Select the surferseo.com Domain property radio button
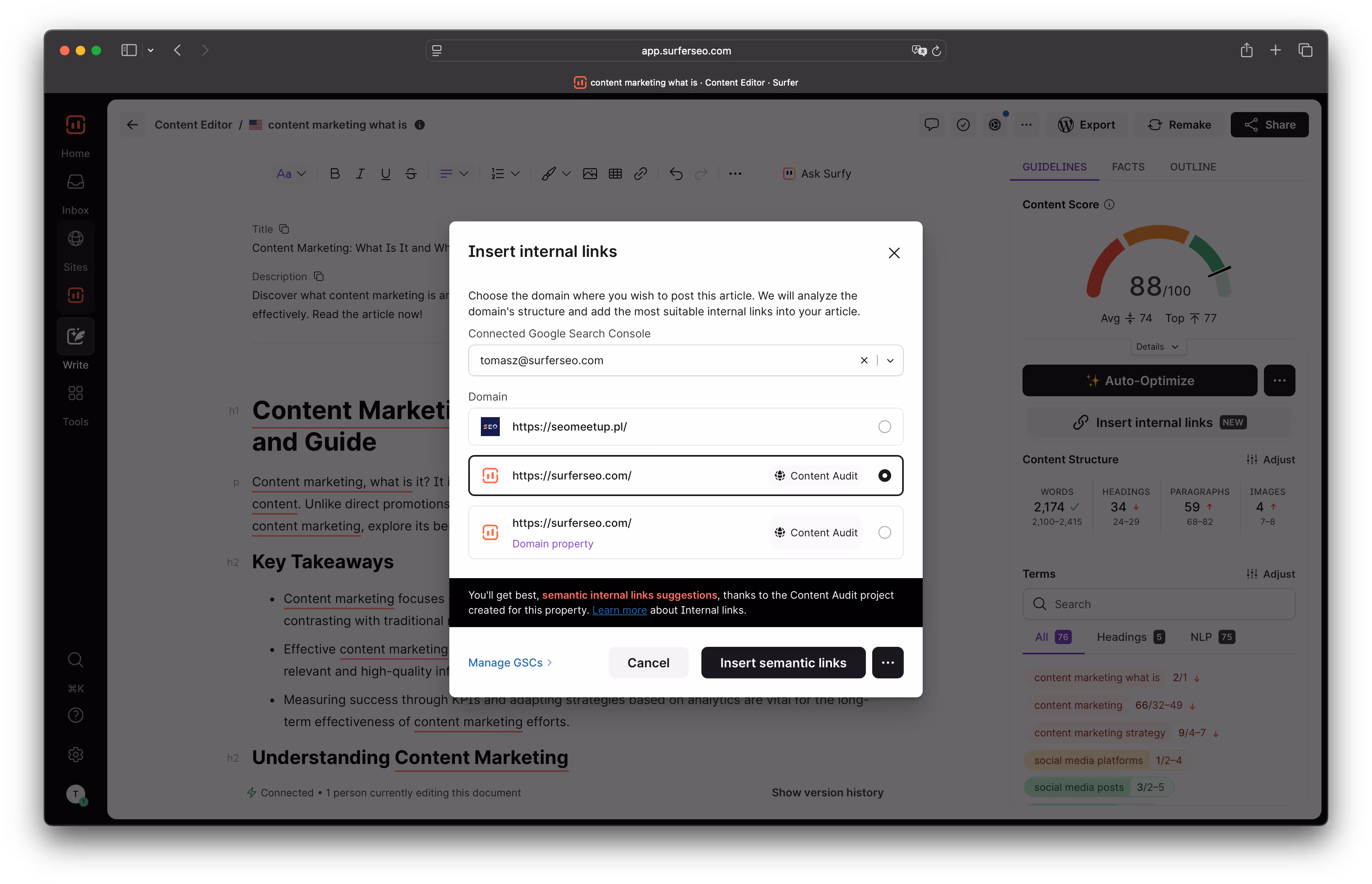The image size is (1372, 884). pos(884,533)
